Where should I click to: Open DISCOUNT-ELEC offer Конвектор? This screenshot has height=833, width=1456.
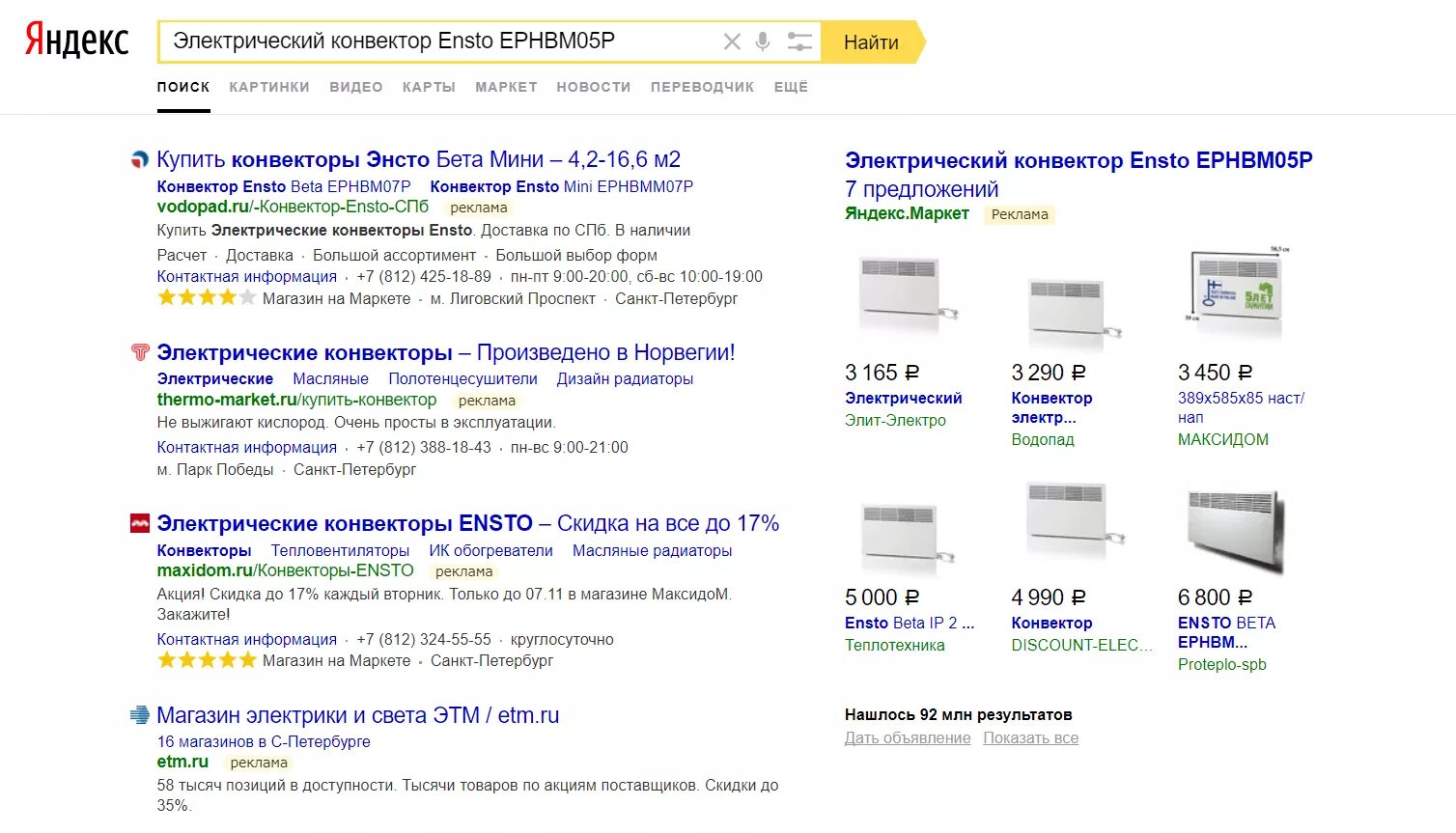click(1051, 623)
